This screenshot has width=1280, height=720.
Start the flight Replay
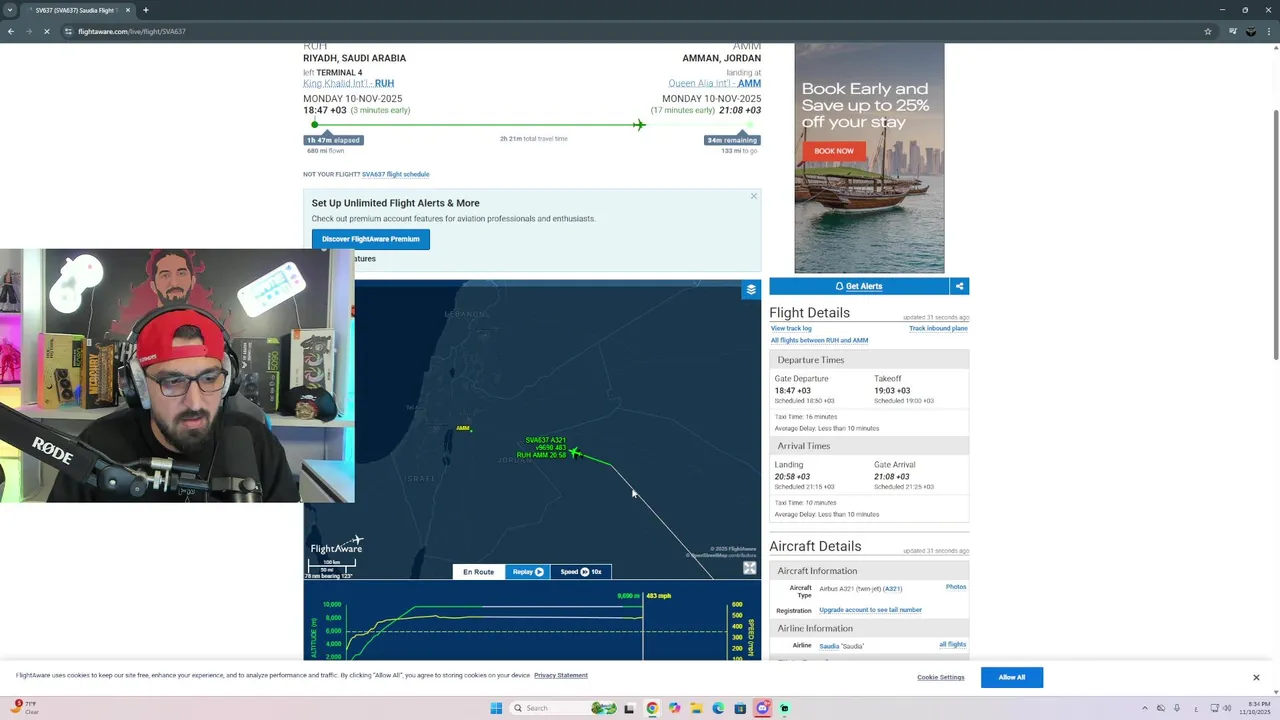tap(527, 572)
